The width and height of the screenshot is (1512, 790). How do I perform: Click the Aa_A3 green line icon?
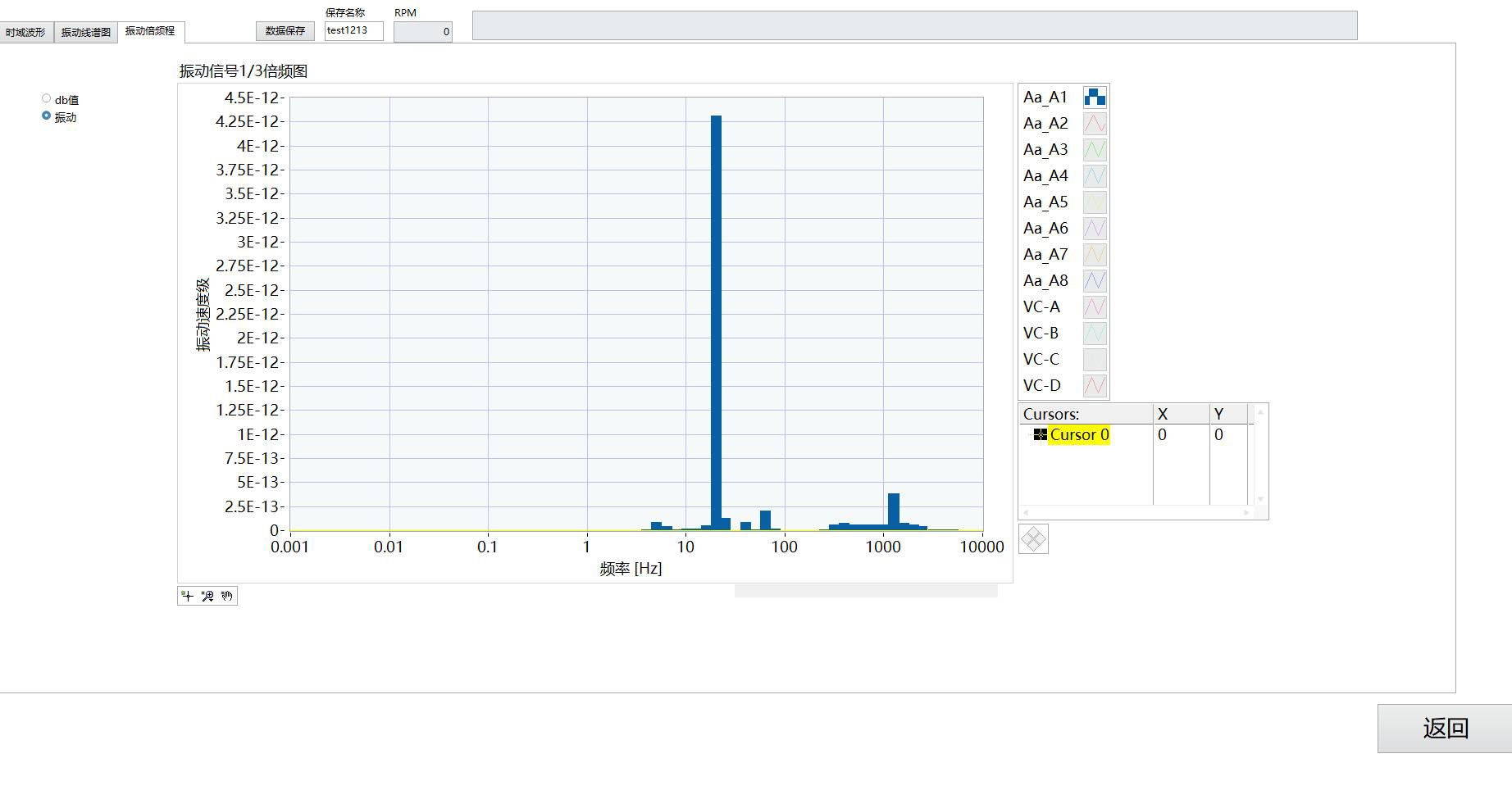coord(1095,150)
